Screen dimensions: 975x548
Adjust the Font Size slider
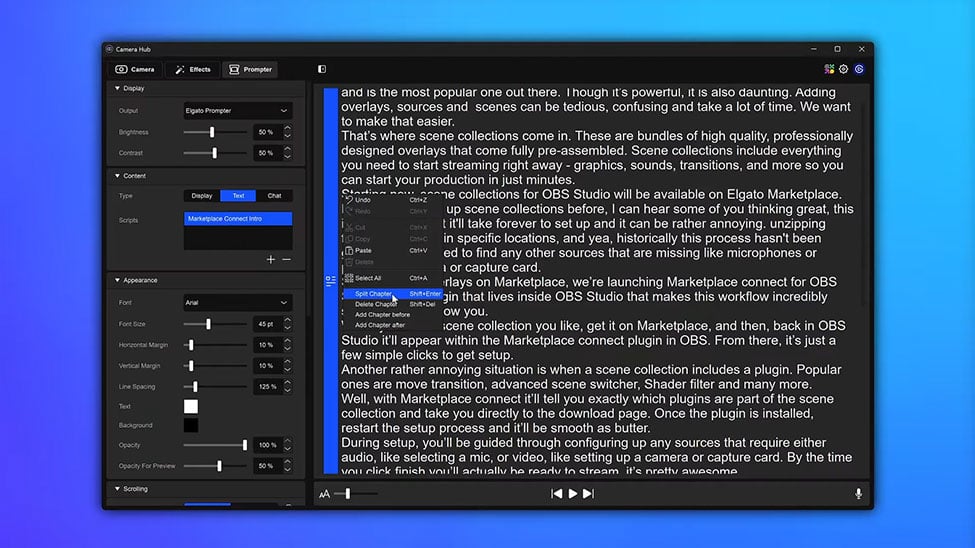pyautogui.click(x=208, y=324)
